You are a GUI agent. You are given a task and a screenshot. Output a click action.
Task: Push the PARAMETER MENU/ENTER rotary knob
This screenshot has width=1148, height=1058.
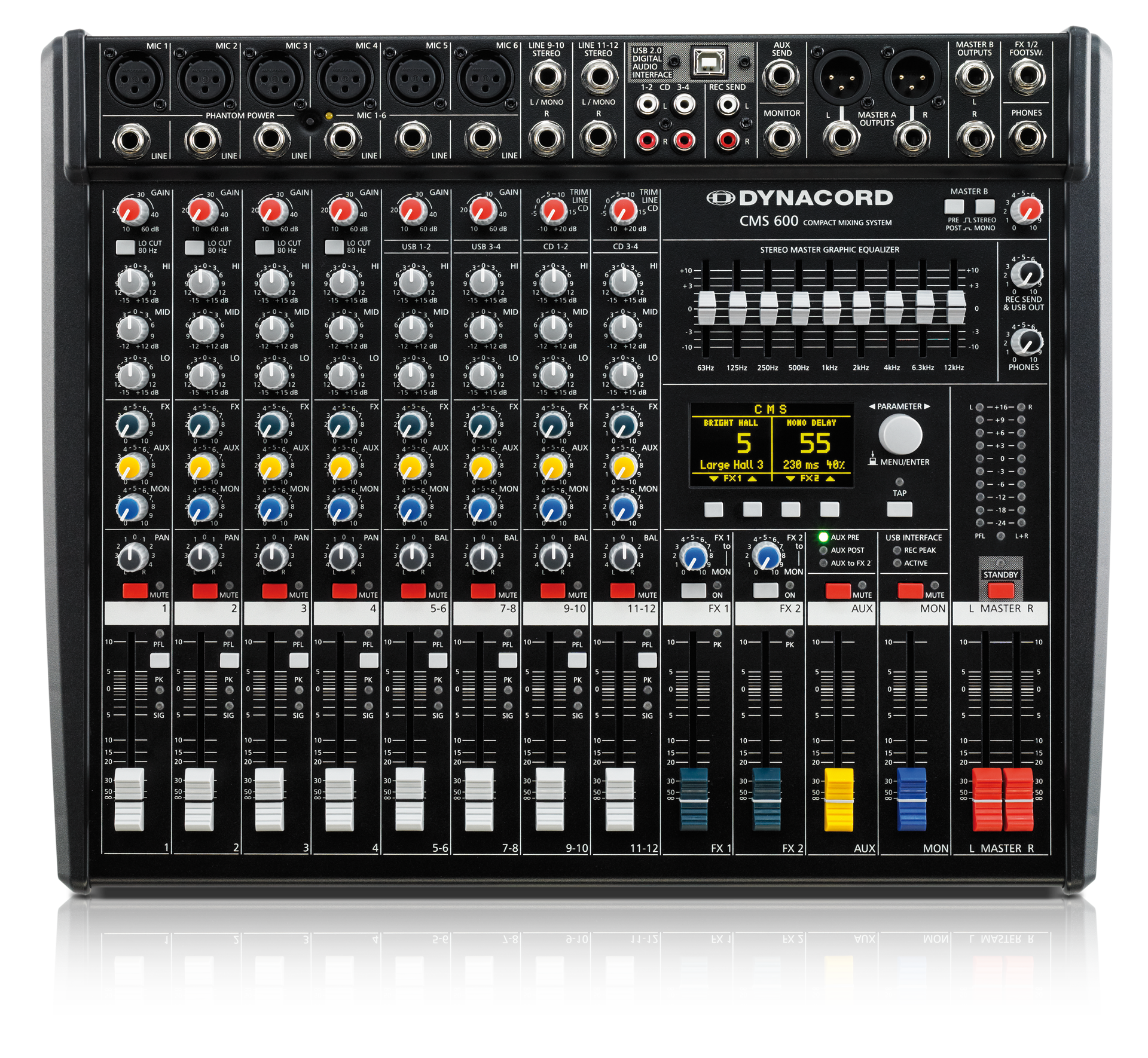pos(900,435)
